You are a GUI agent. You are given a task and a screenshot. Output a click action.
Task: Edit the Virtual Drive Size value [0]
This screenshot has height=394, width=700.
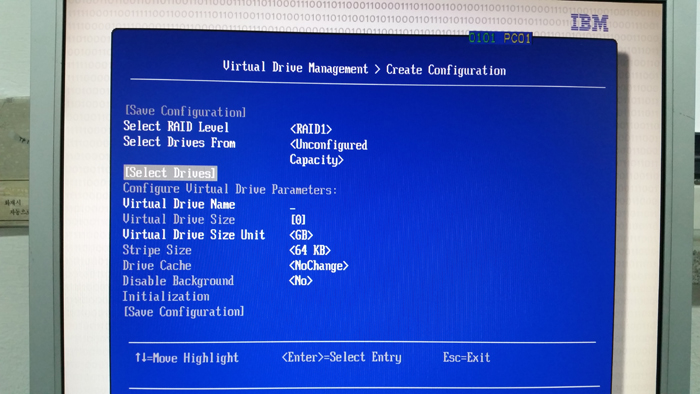point(298,220)
